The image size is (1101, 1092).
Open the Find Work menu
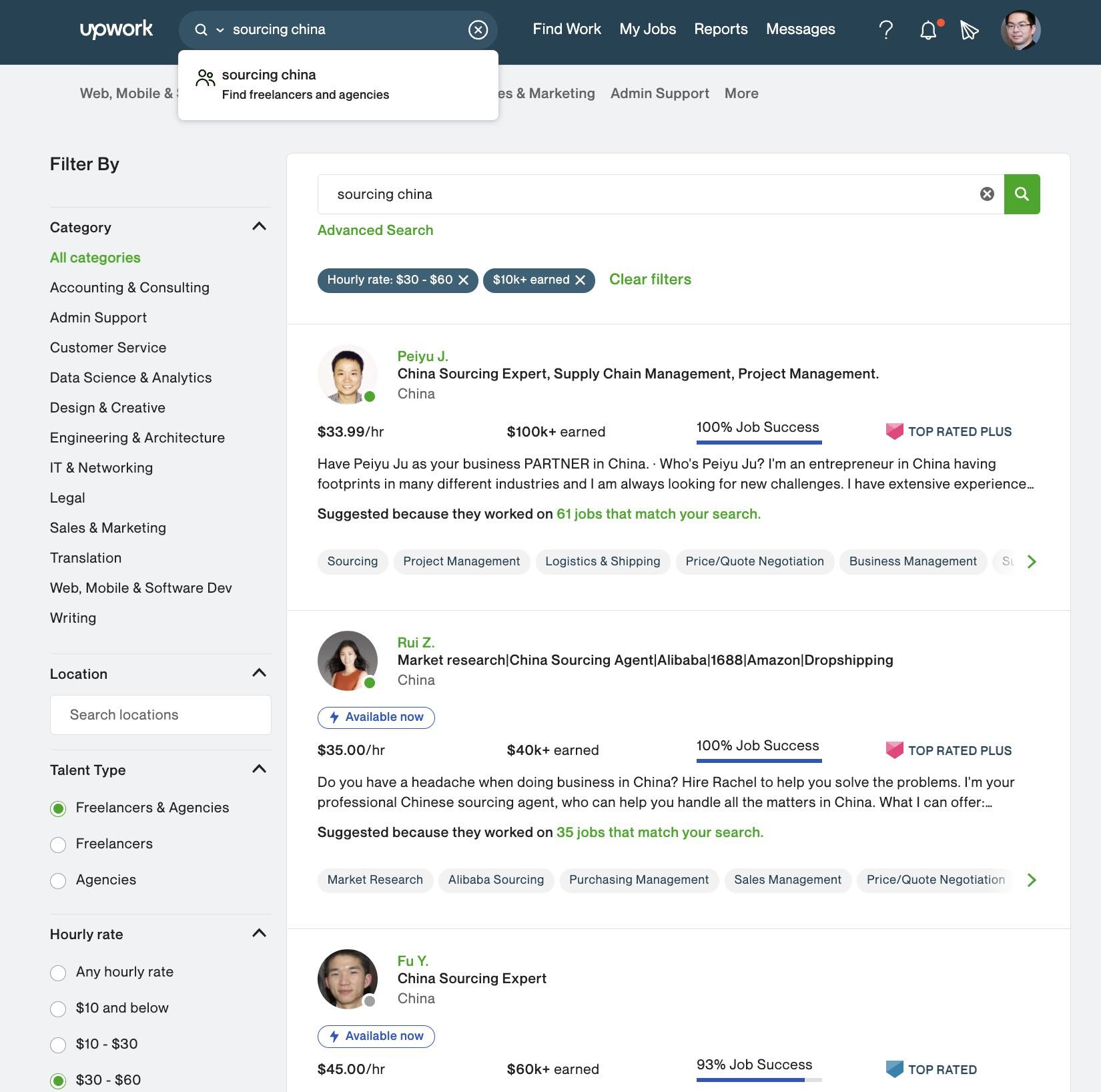pos(567,29)
